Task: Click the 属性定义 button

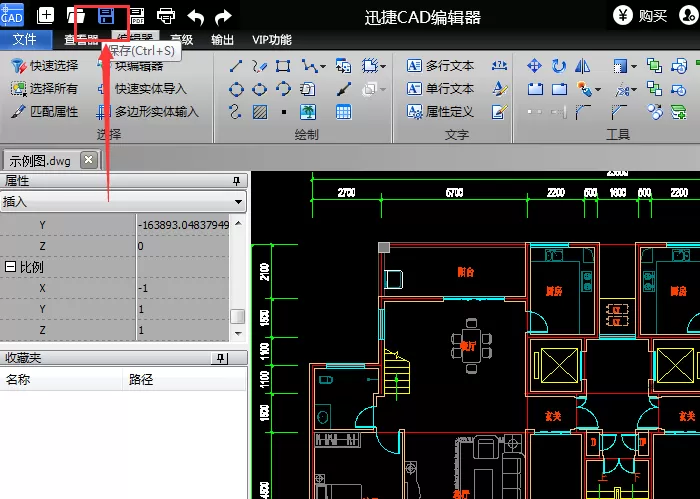Action: (440, 112)
